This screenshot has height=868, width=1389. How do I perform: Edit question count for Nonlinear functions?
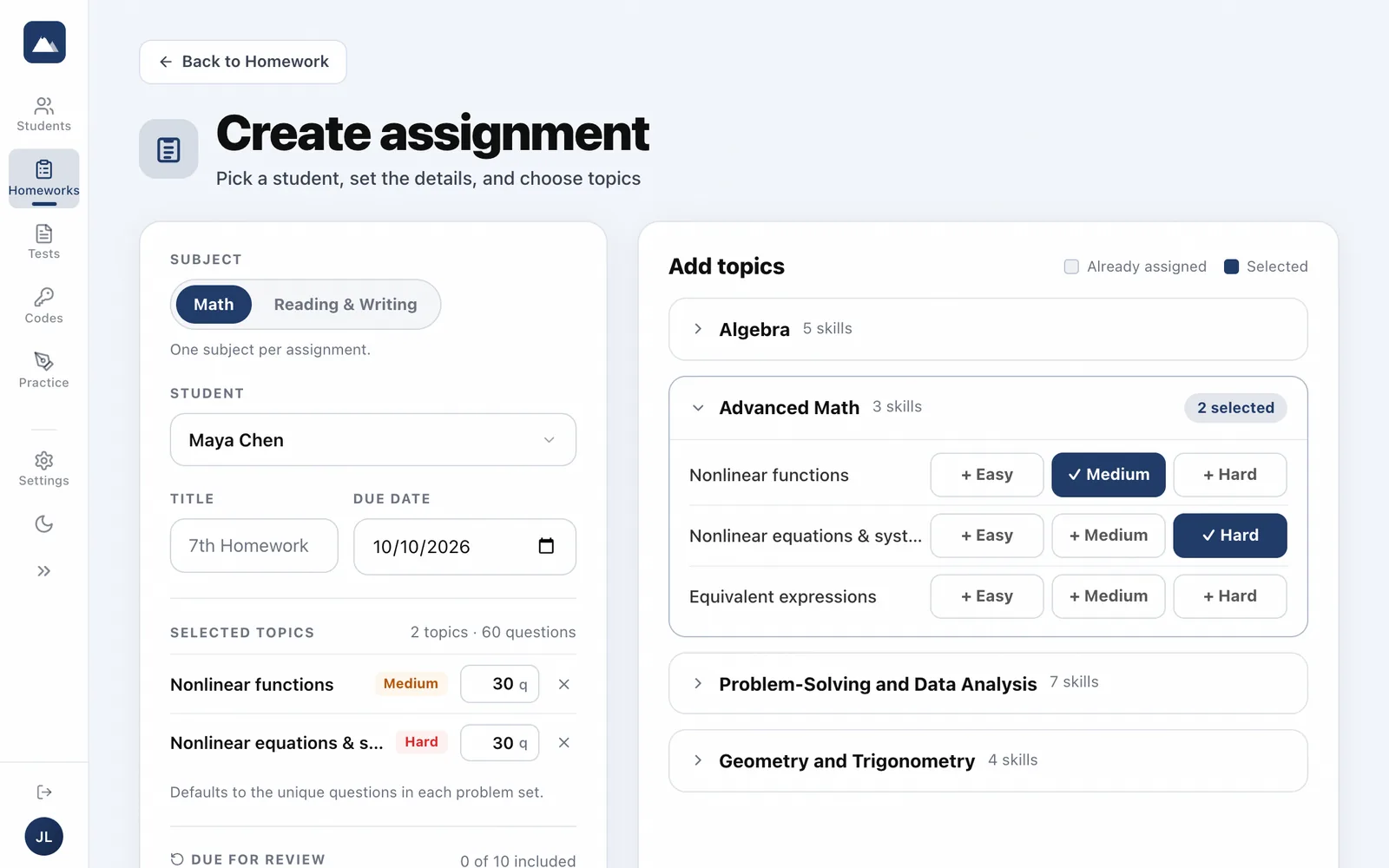click(x=499, y=684)
